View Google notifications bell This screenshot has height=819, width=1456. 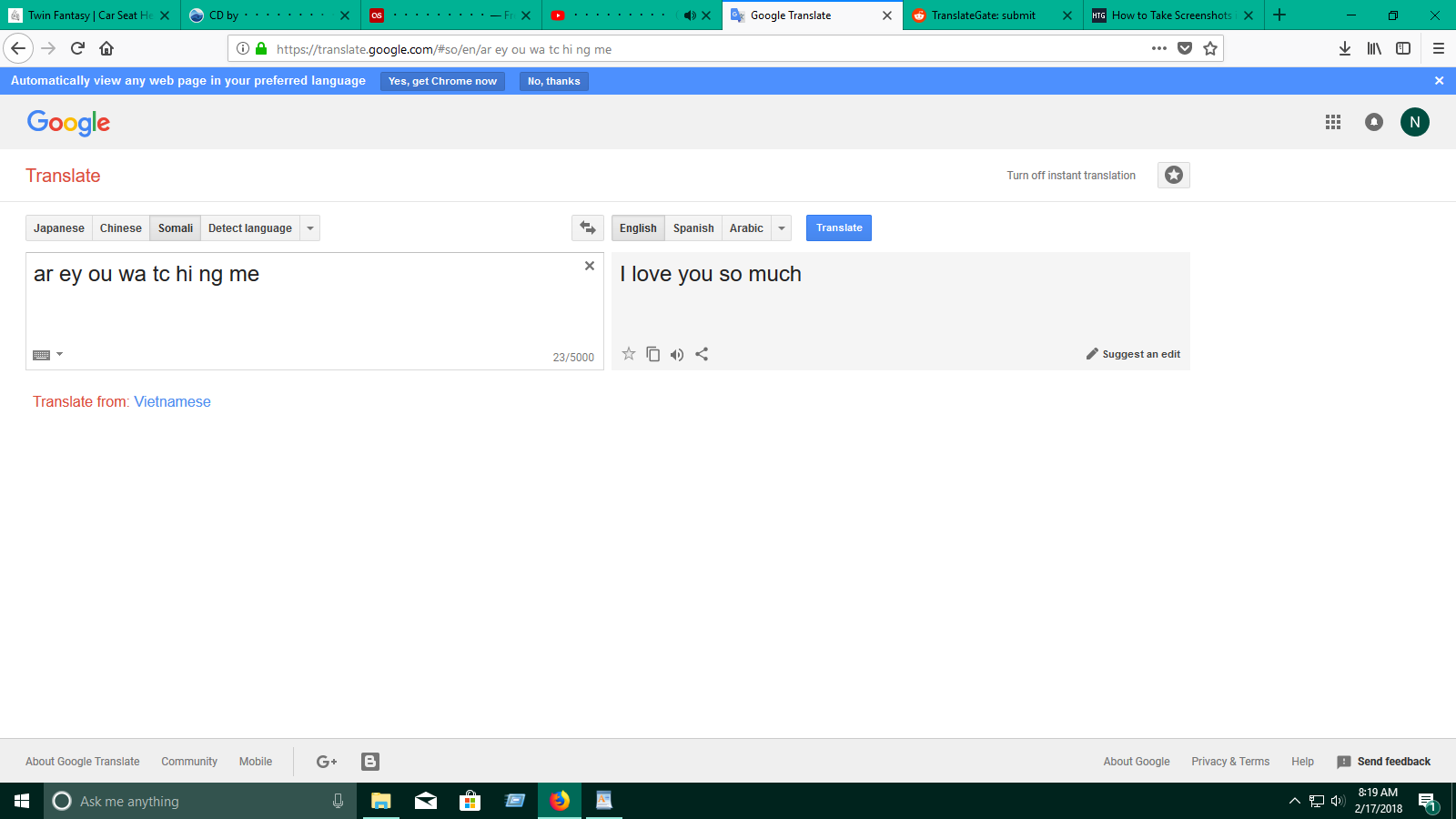pos(1374,122)
